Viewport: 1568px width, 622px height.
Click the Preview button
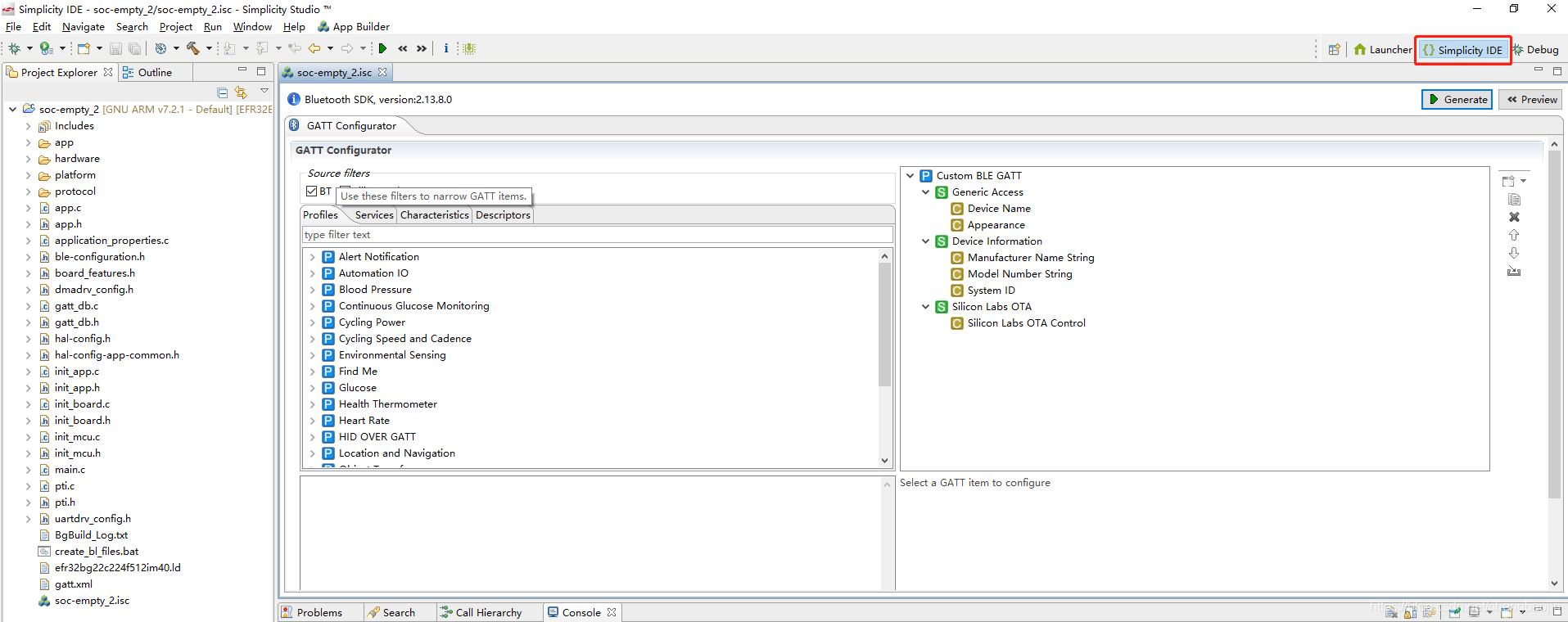click(1531, 100)
